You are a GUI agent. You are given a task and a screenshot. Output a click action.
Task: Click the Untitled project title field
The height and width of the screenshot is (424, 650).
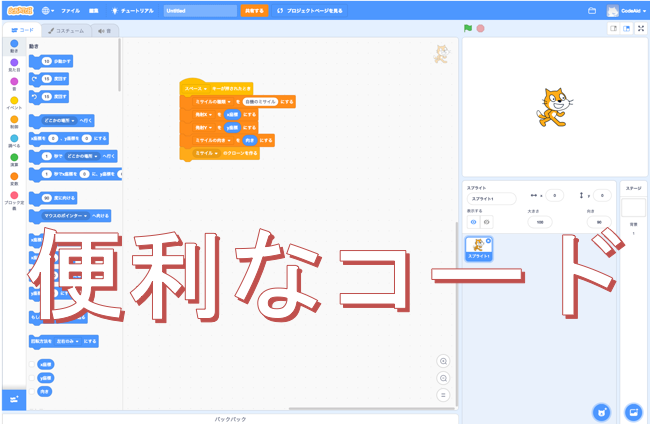point(200,11)
